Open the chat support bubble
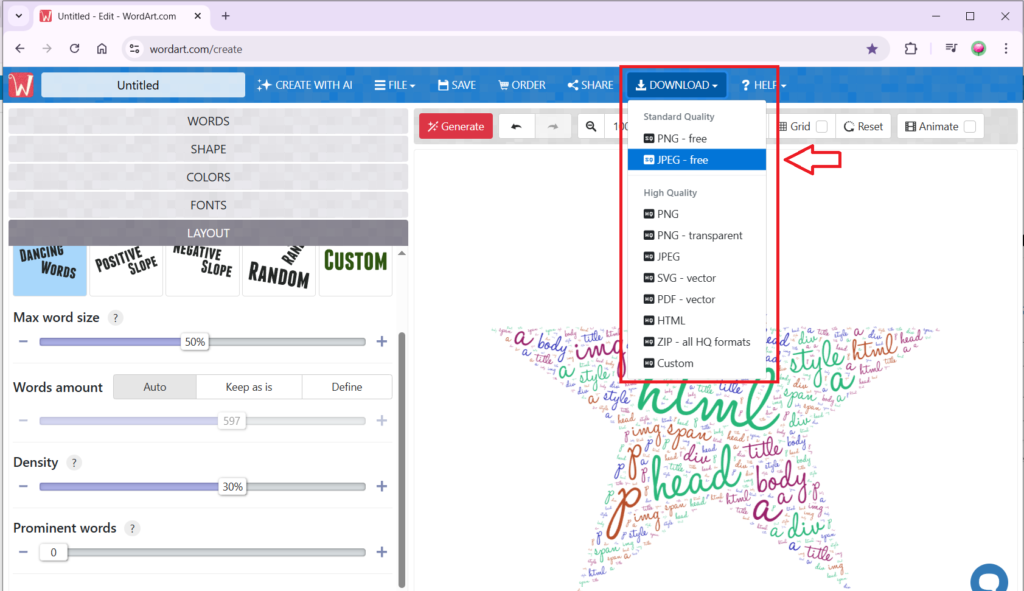Screen dimensions: 1024x591 pyautogui.click(x=990, y=578)
